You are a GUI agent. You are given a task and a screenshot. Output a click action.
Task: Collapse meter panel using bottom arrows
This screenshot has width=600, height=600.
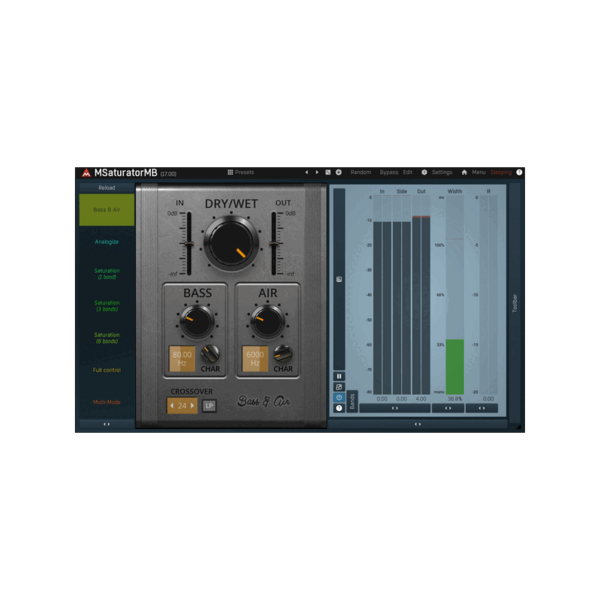point(418,424)
